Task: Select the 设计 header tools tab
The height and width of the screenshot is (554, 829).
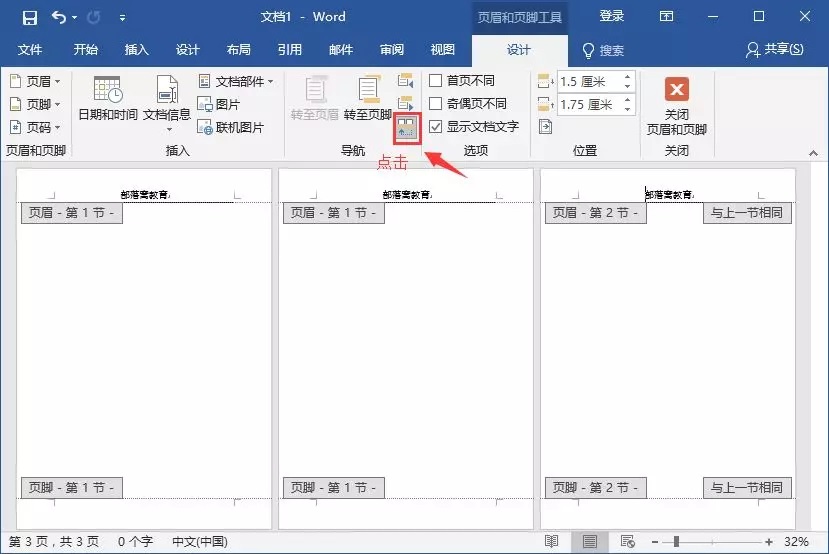Action: click(519, 50)
